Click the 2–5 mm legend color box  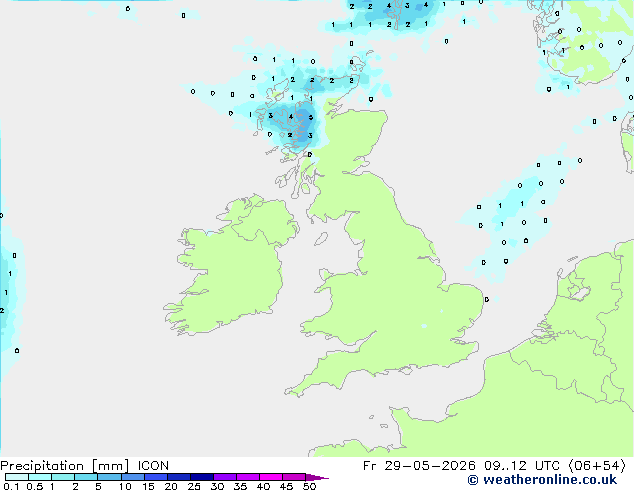click(86, 477)
